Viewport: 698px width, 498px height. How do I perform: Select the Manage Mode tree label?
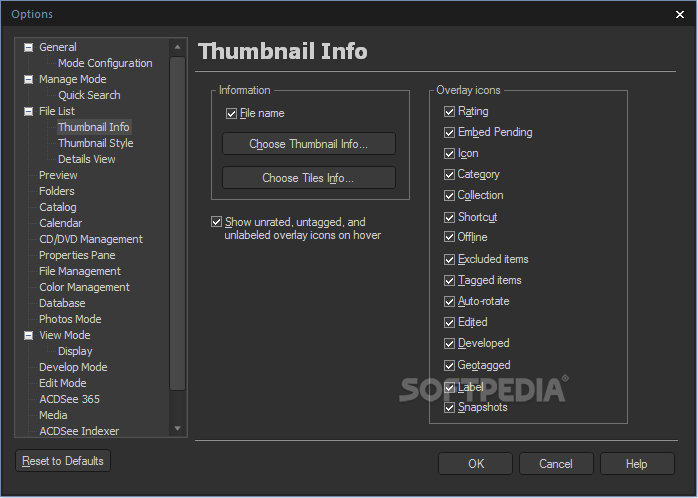[x=73, y=79]
